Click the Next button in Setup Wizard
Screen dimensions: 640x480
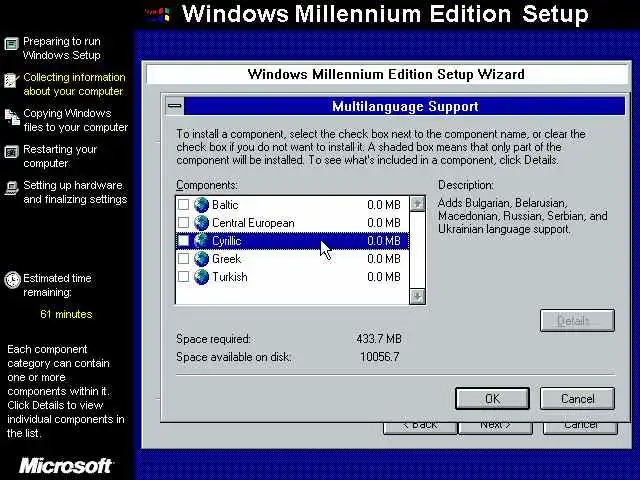(x=496, y=426)
